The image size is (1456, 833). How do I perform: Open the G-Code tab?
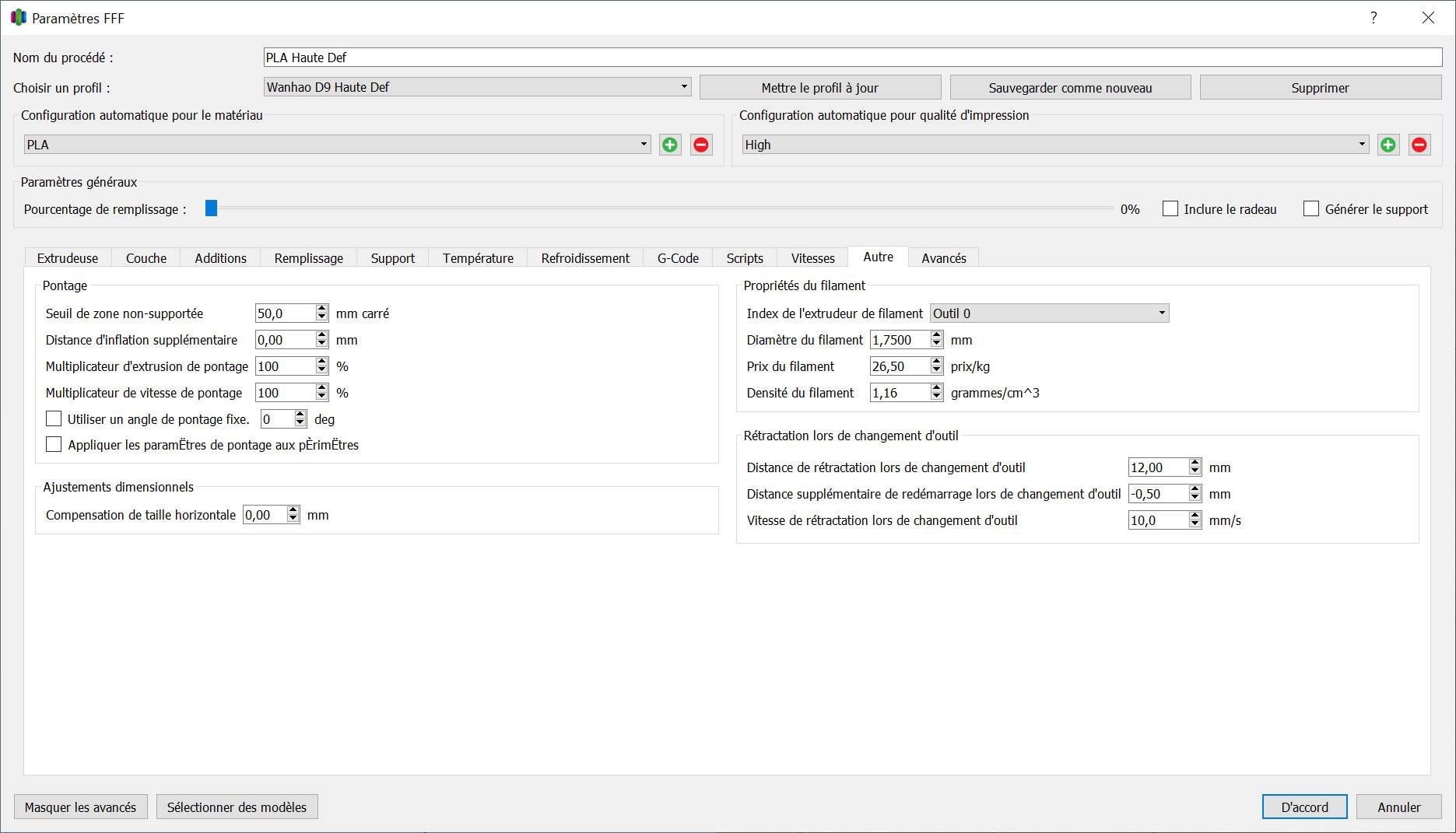pos(678,258)
